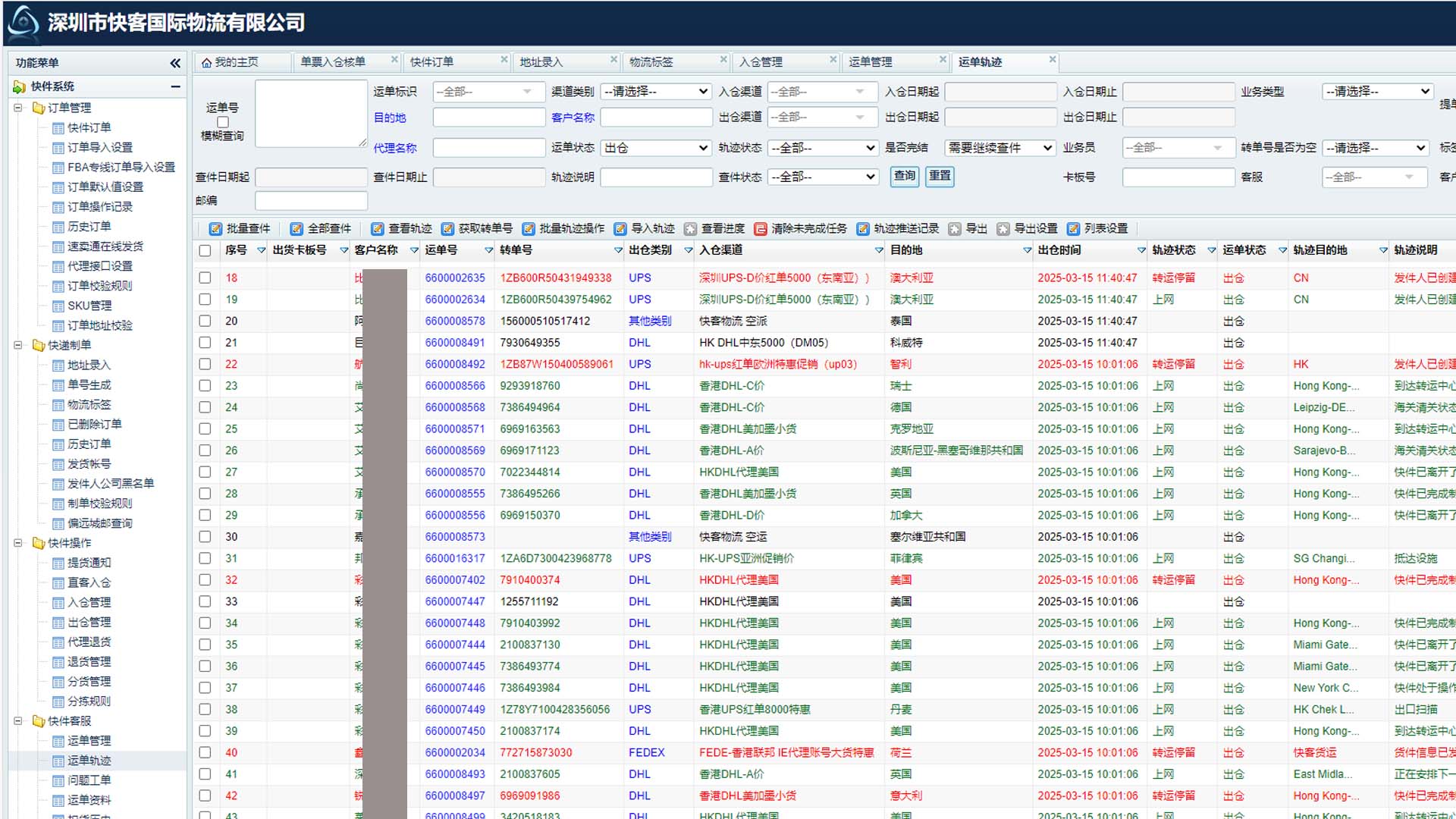Click the home icon on 我的主页 tab
The width and height of the screenshot is (1456, 819).
[x=206, y=62]
